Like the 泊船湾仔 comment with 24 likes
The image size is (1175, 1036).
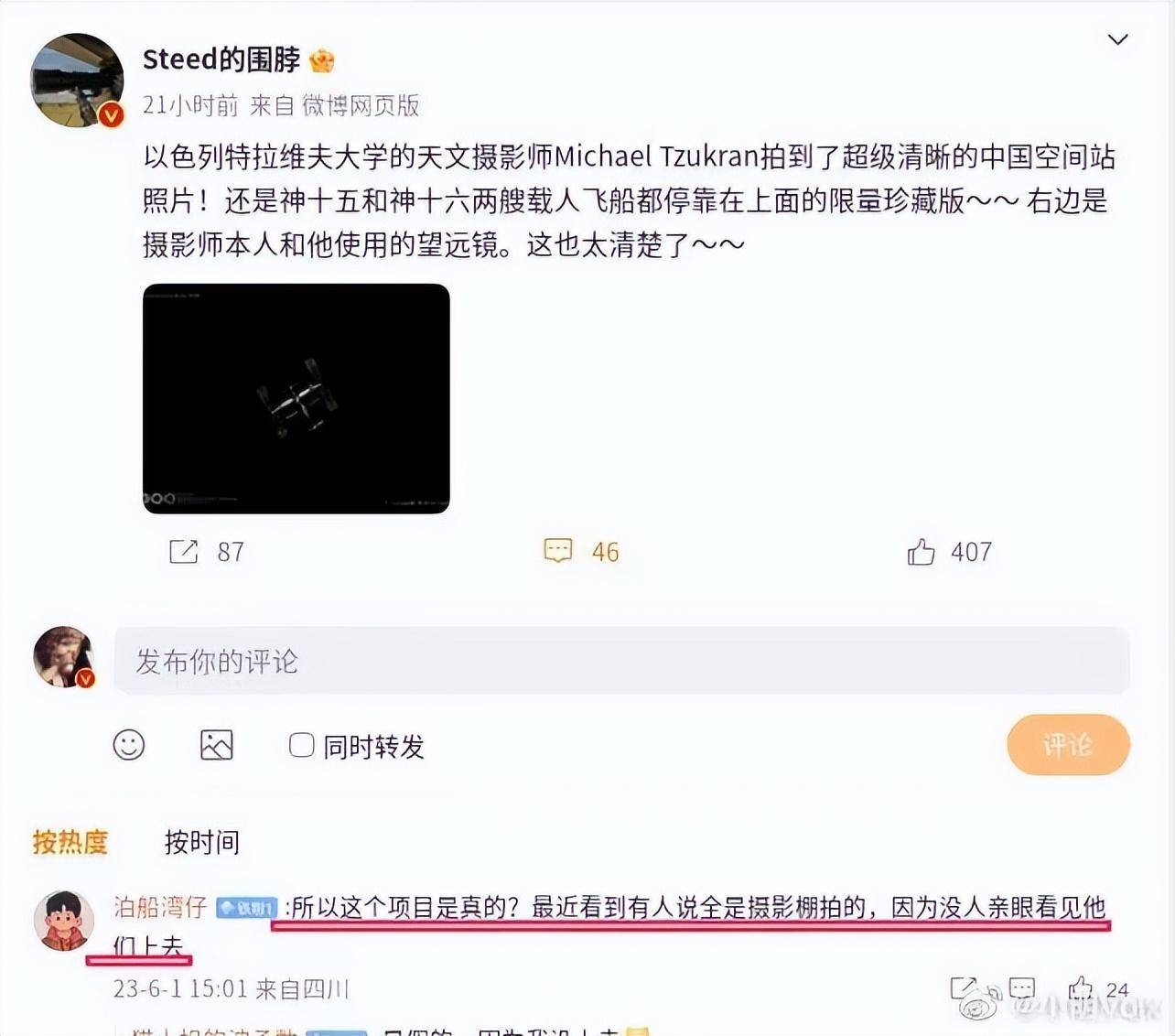[x=1081, y=989]
